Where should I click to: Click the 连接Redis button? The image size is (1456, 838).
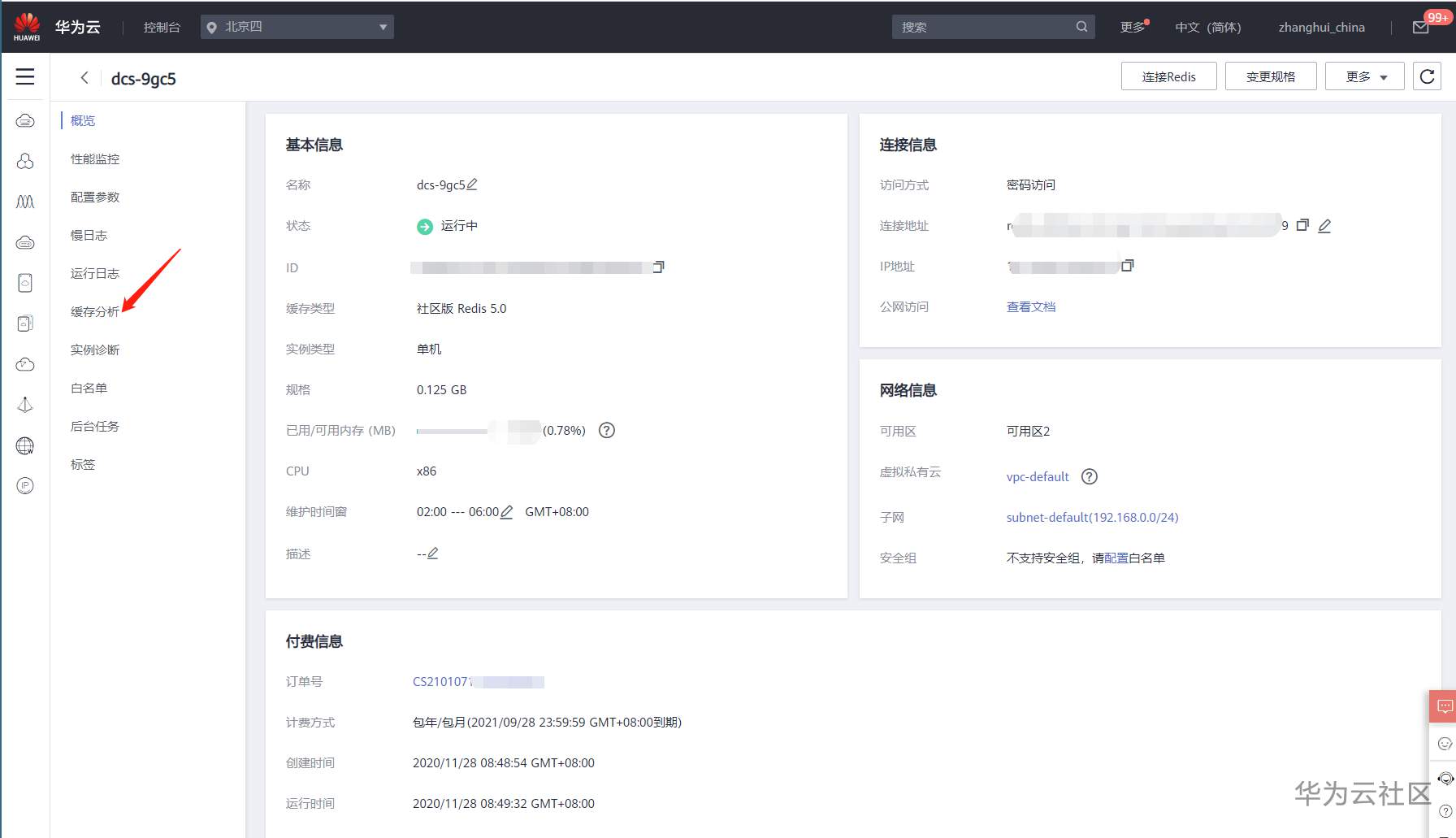[x=1169, y=76]
